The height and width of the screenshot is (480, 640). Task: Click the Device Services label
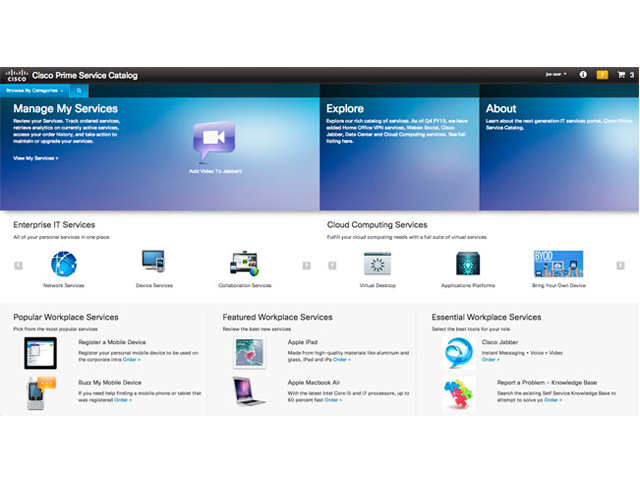154,285
